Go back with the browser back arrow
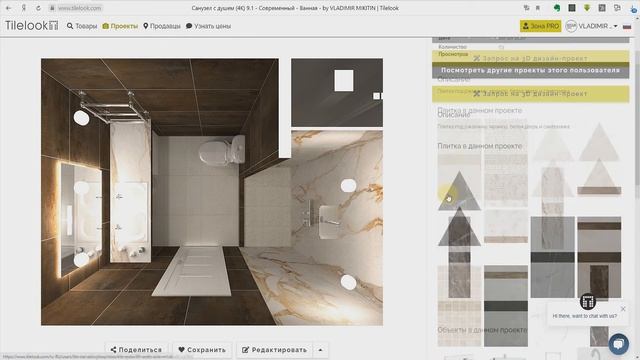The width and height of the screenshot is (640, 360). [8, 8]
